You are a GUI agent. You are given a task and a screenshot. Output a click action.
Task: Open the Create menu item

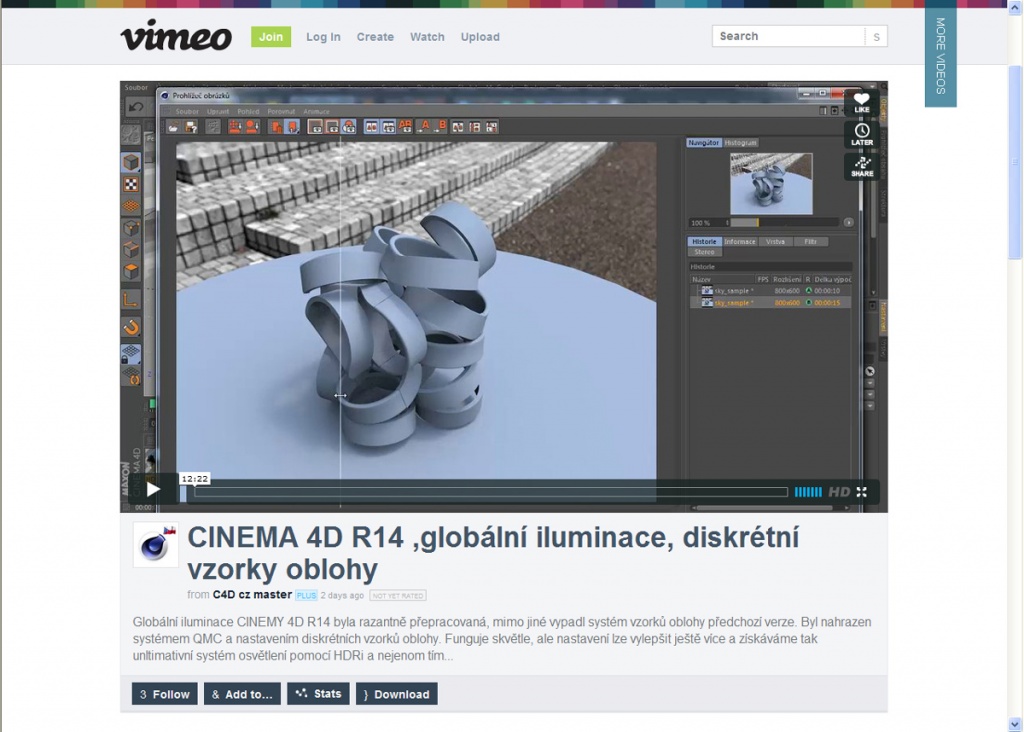pyautogui.click(x=375, y=37)
